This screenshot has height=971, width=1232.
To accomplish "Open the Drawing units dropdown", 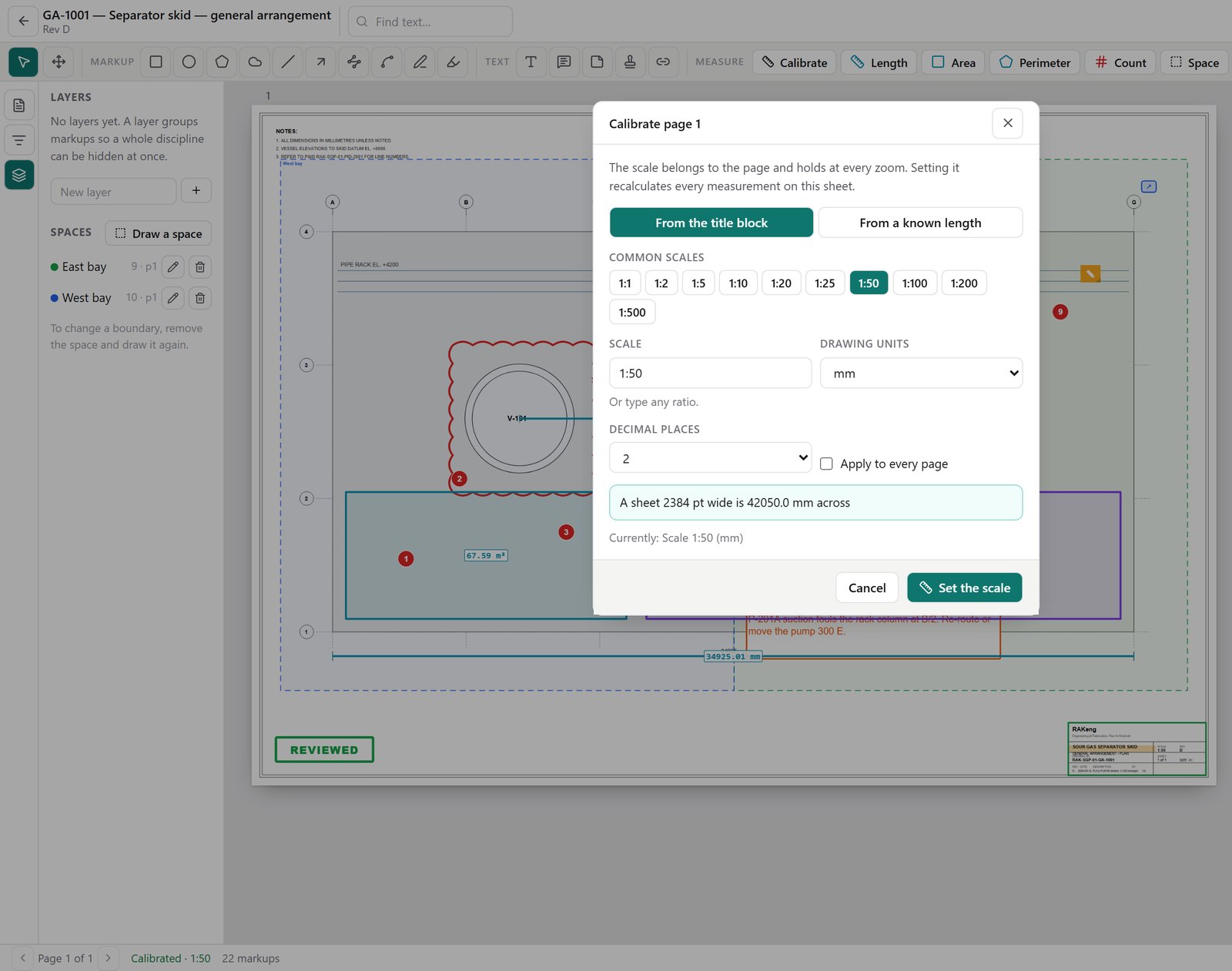I will tap(921, 373).
